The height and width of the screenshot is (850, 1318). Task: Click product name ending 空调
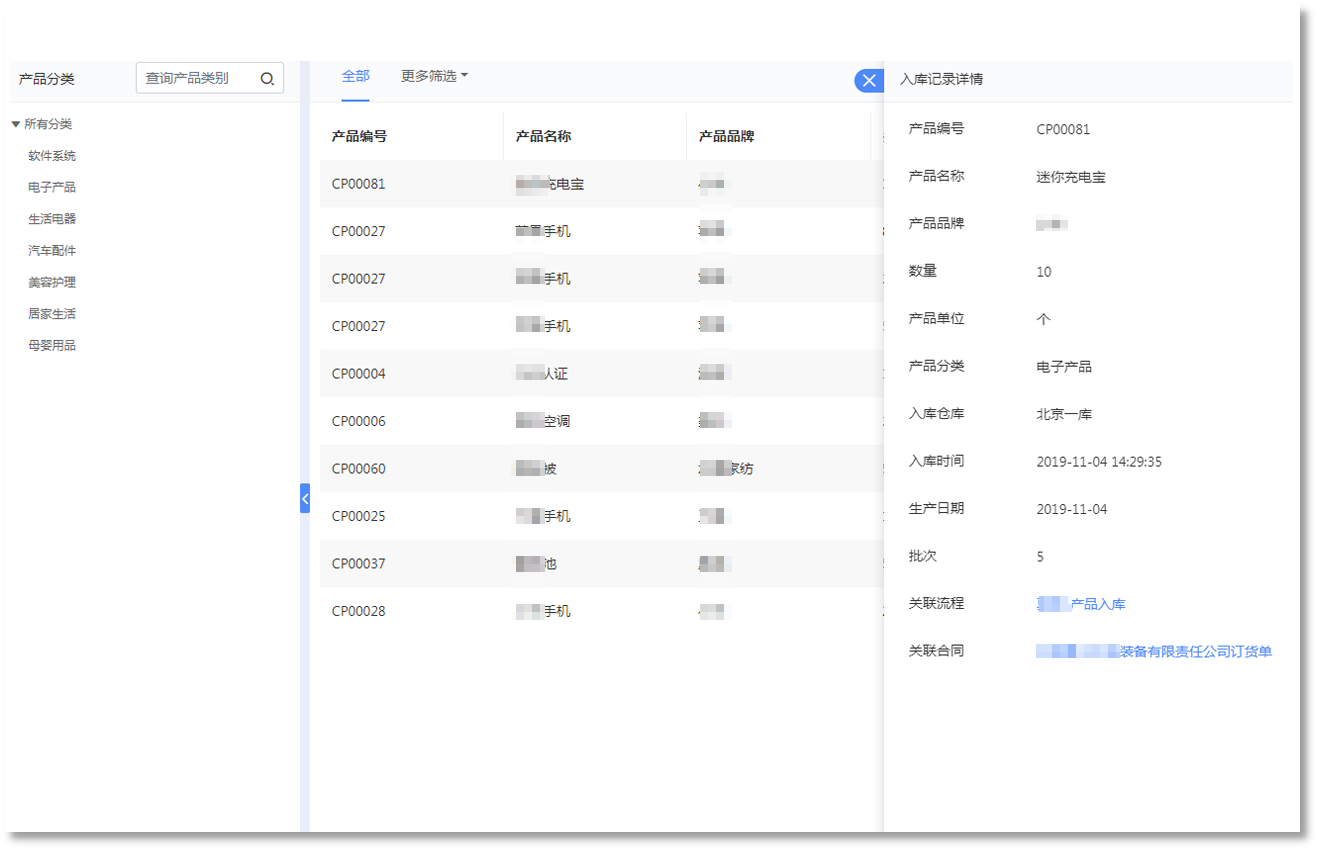point(543,421)
